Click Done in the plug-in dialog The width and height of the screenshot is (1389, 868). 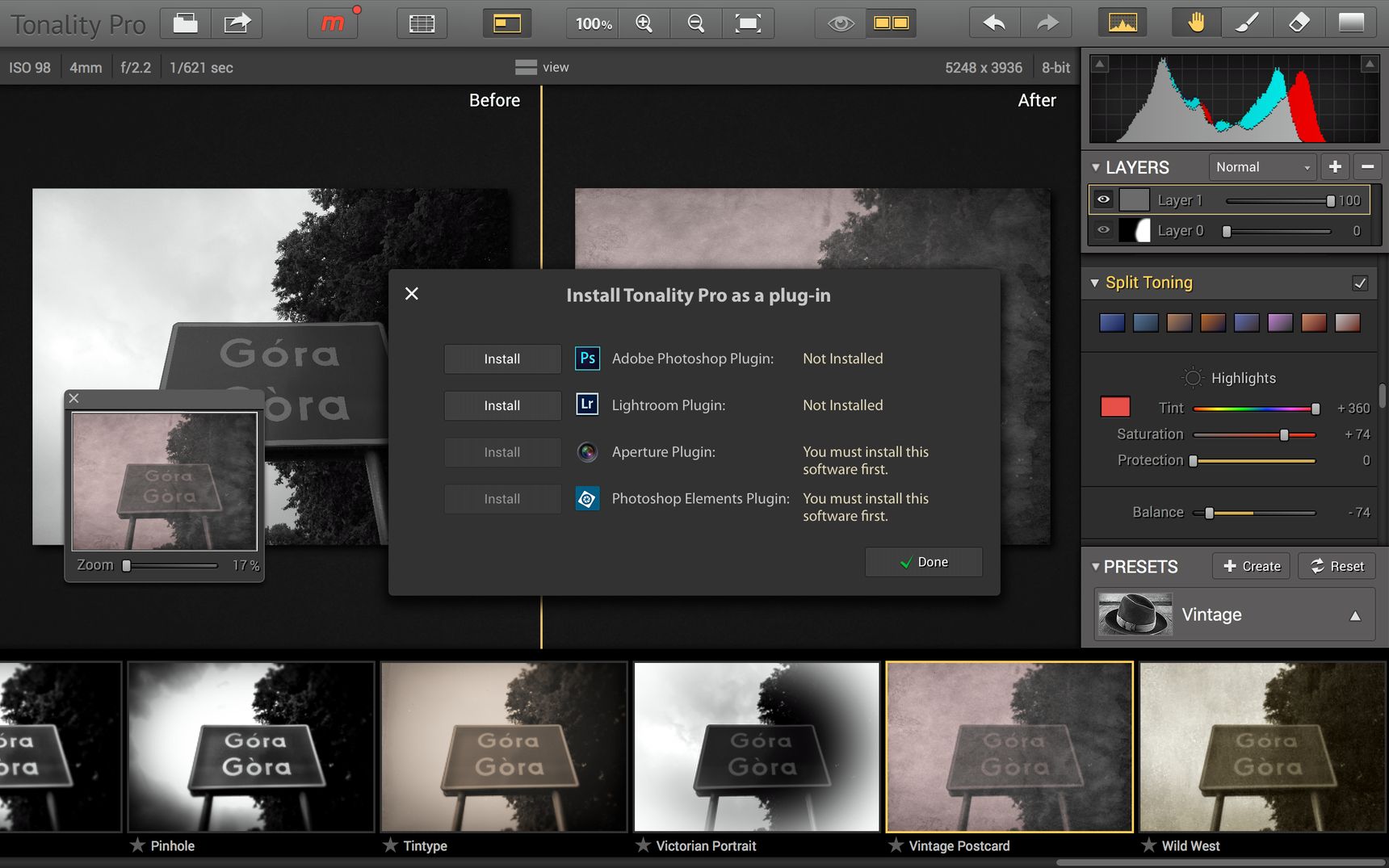click(924, 562)
